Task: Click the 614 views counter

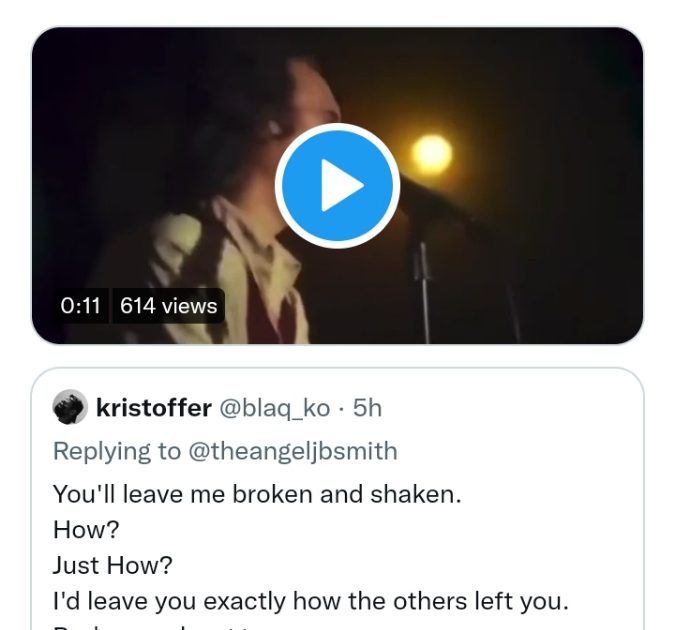Action: coord(168,306)
